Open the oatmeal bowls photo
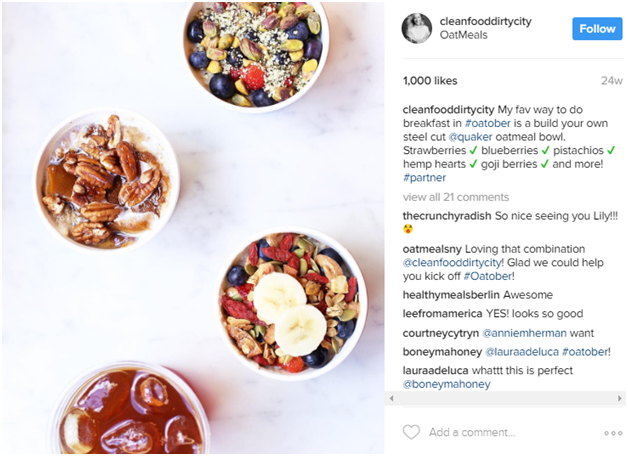The width and height of the screenshot is (628, 456). point(193,228)
